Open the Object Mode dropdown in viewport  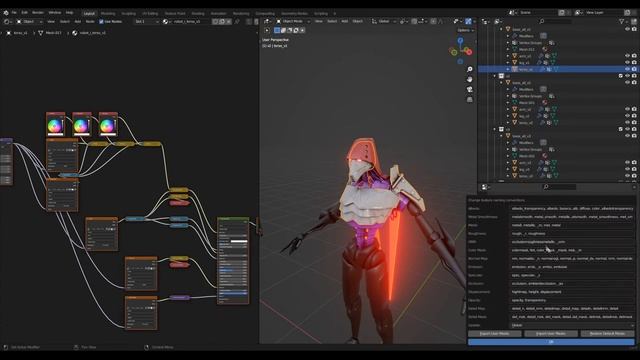pyautogui.click(x=293, y=21)
